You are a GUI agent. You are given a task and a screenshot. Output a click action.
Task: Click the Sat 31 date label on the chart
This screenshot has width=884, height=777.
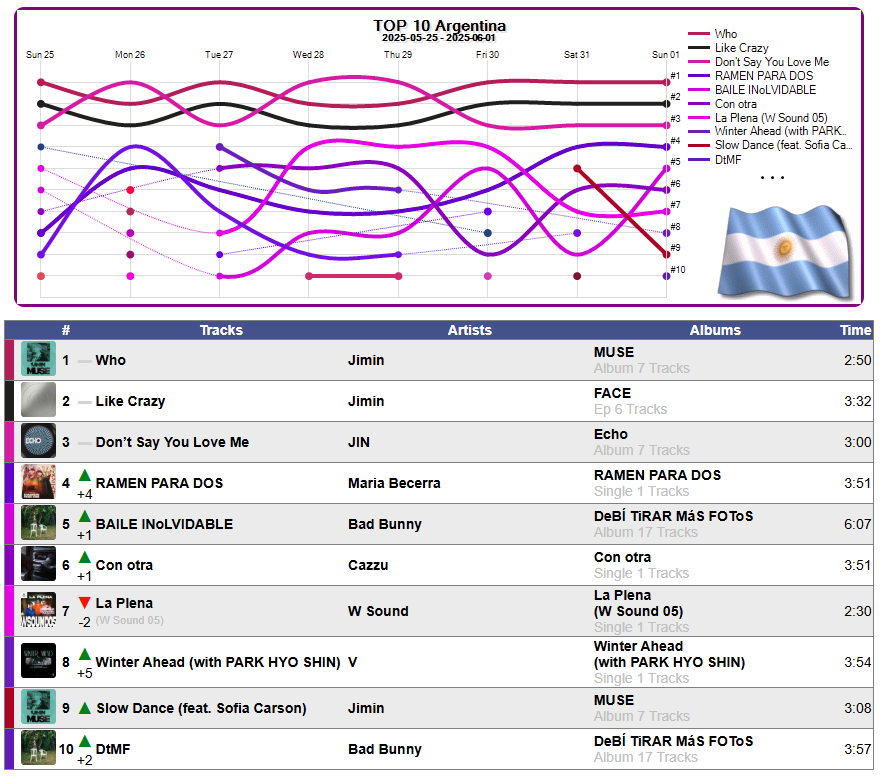point(576,55)
